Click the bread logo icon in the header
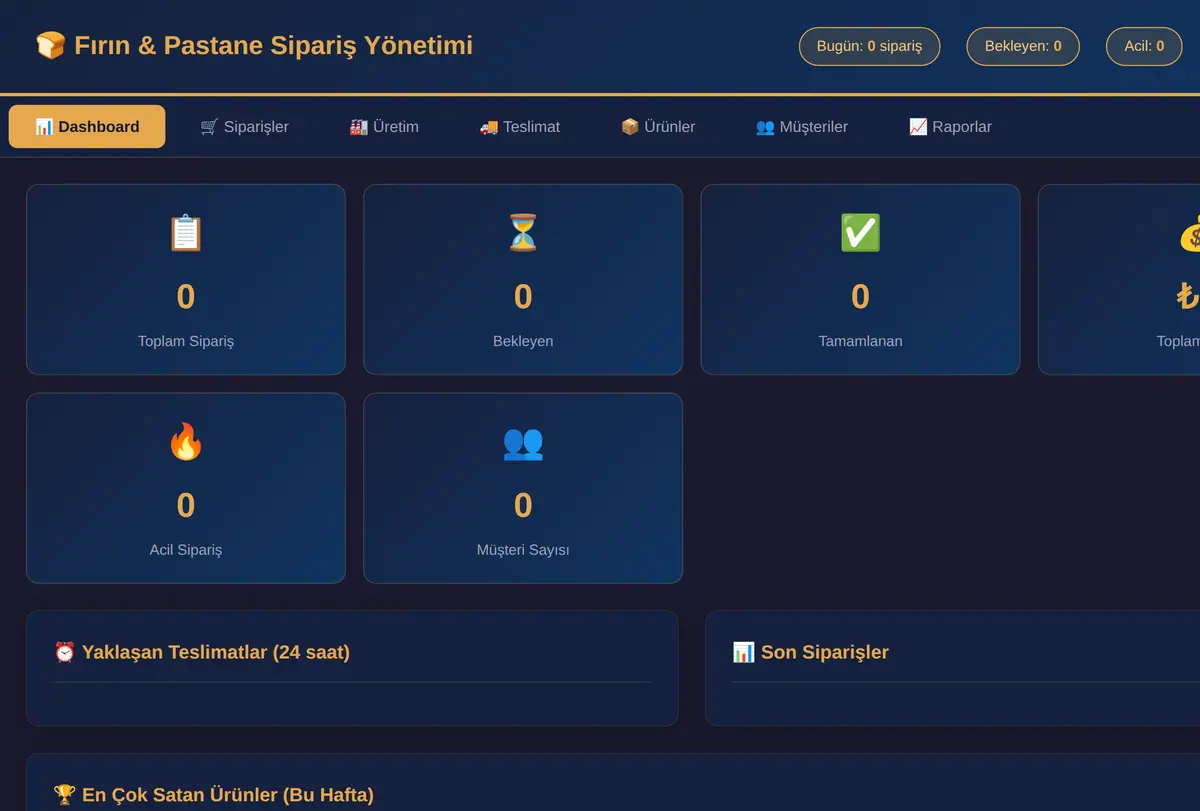 (x=50, y=45)
